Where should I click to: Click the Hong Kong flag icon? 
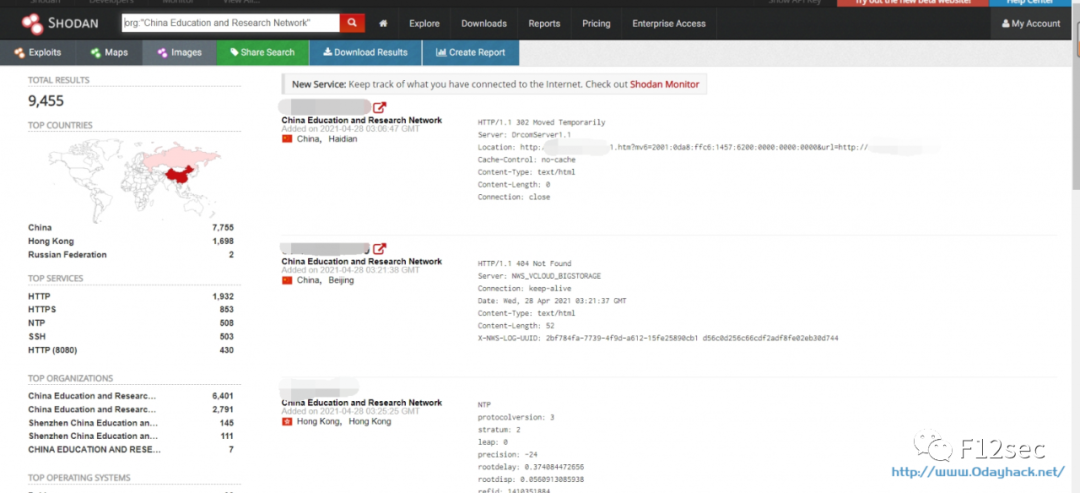(x=287, y=421)
